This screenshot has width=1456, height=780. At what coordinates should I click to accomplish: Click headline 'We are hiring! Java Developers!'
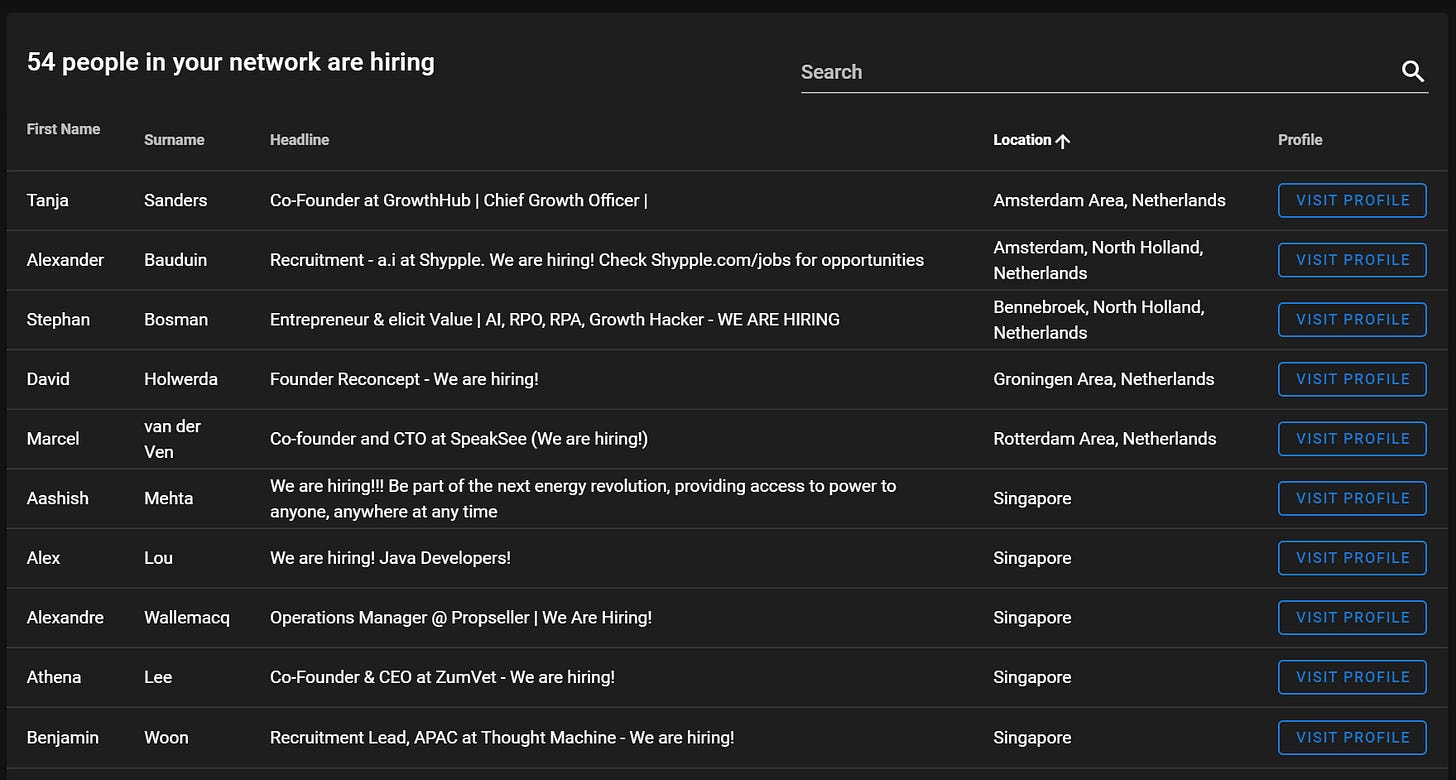pos(390,558)
